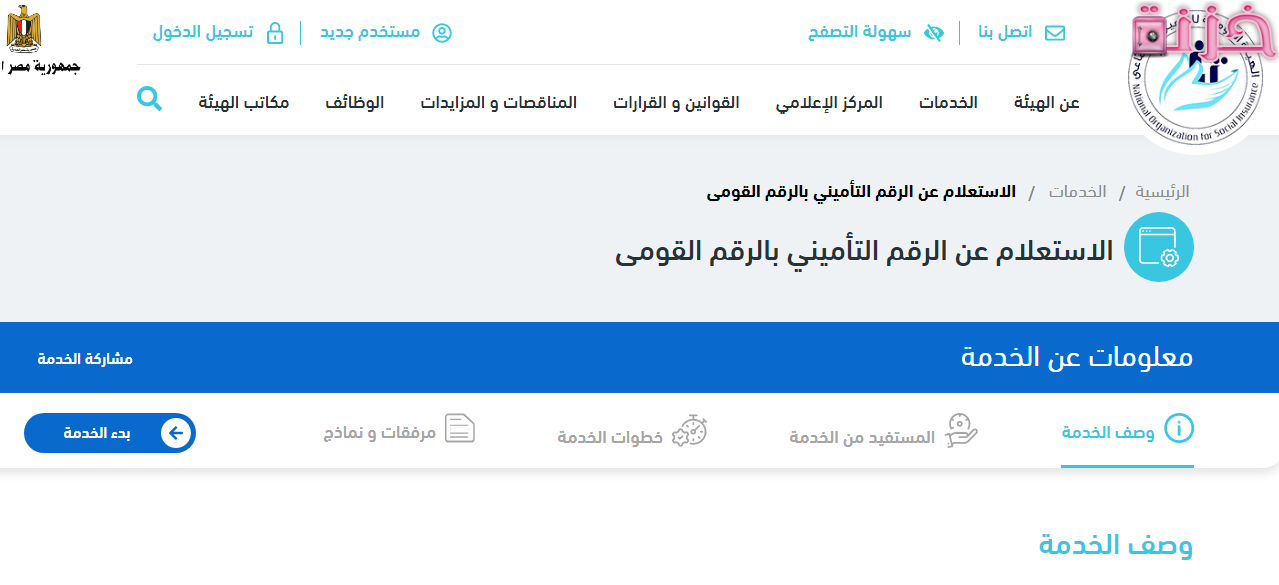Click the envelope icon beside اتصل بنا
Screen dimensions: 1279x585
(1055, 32)
